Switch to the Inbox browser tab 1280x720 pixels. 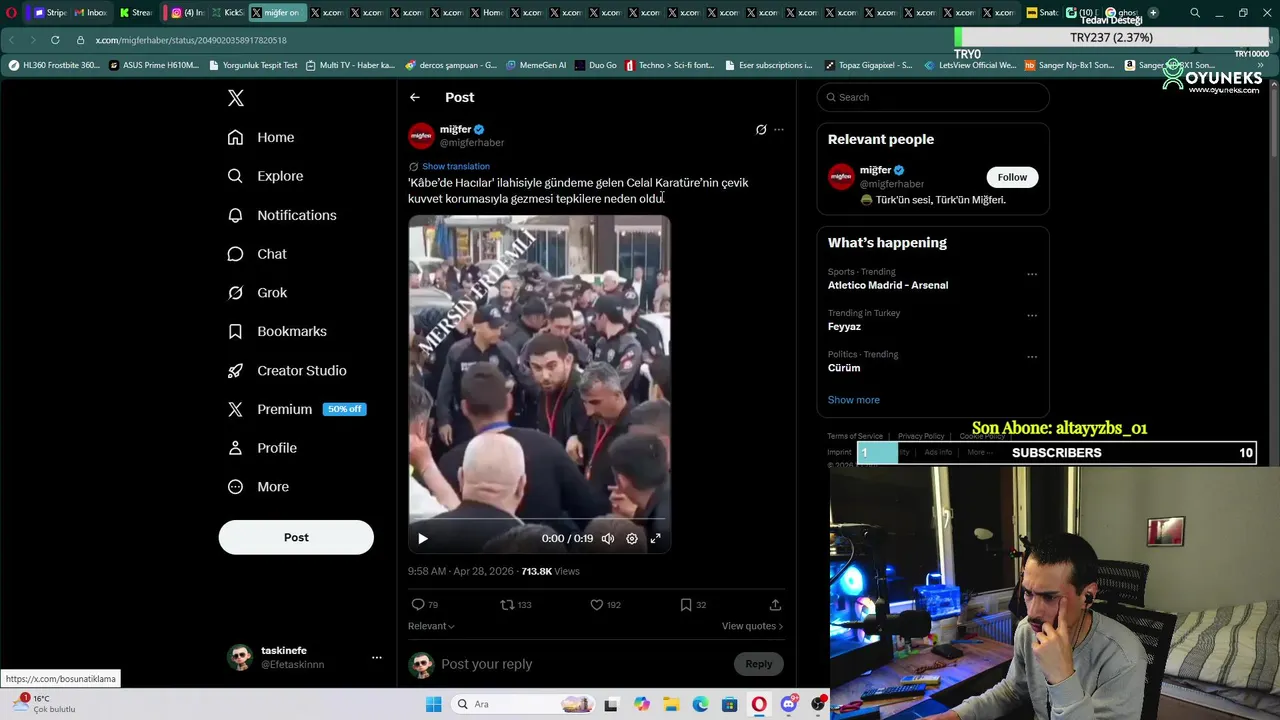pos(90,13)
